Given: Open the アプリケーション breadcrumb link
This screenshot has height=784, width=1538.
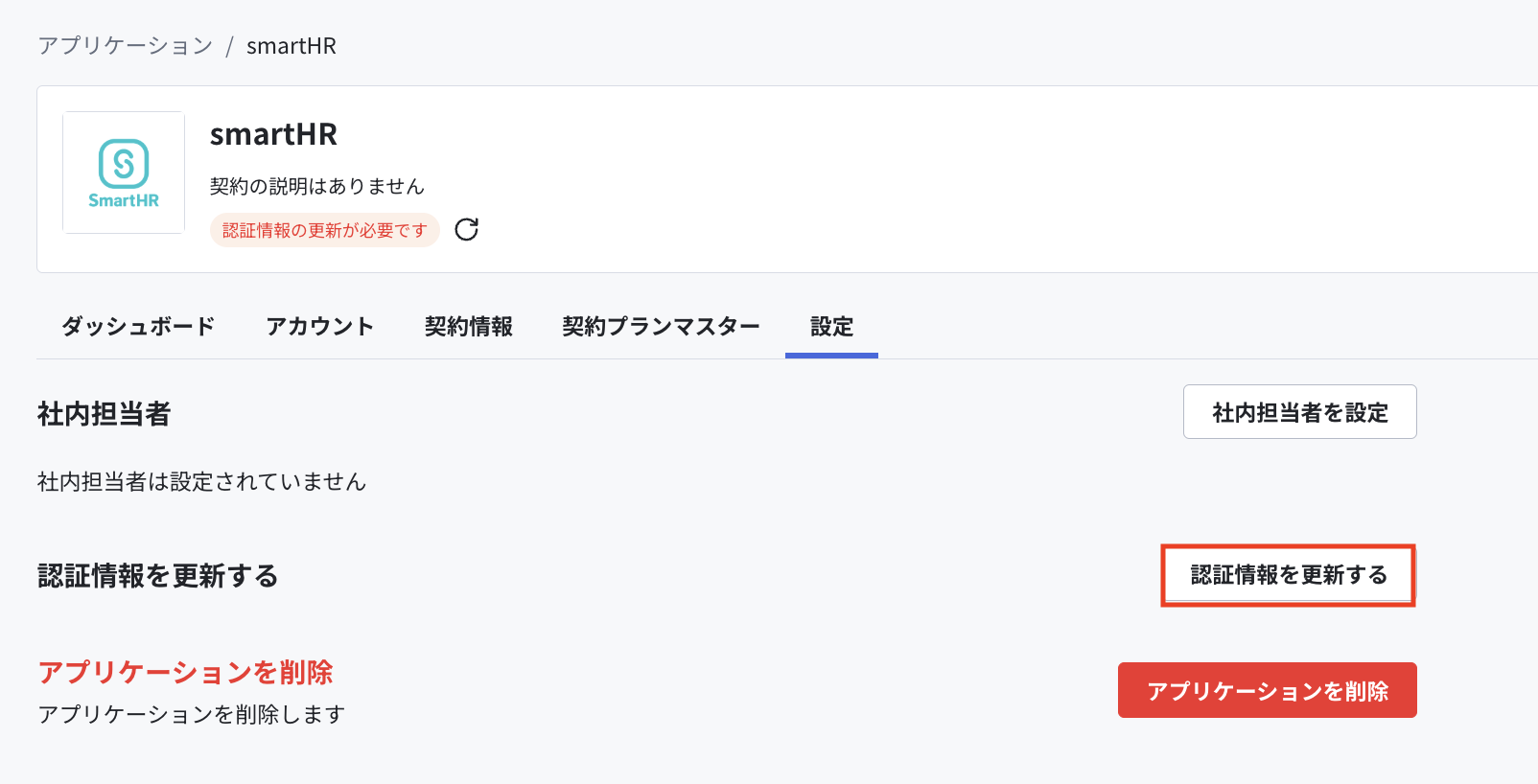Looking at the screenshot, I should (125, 46).
